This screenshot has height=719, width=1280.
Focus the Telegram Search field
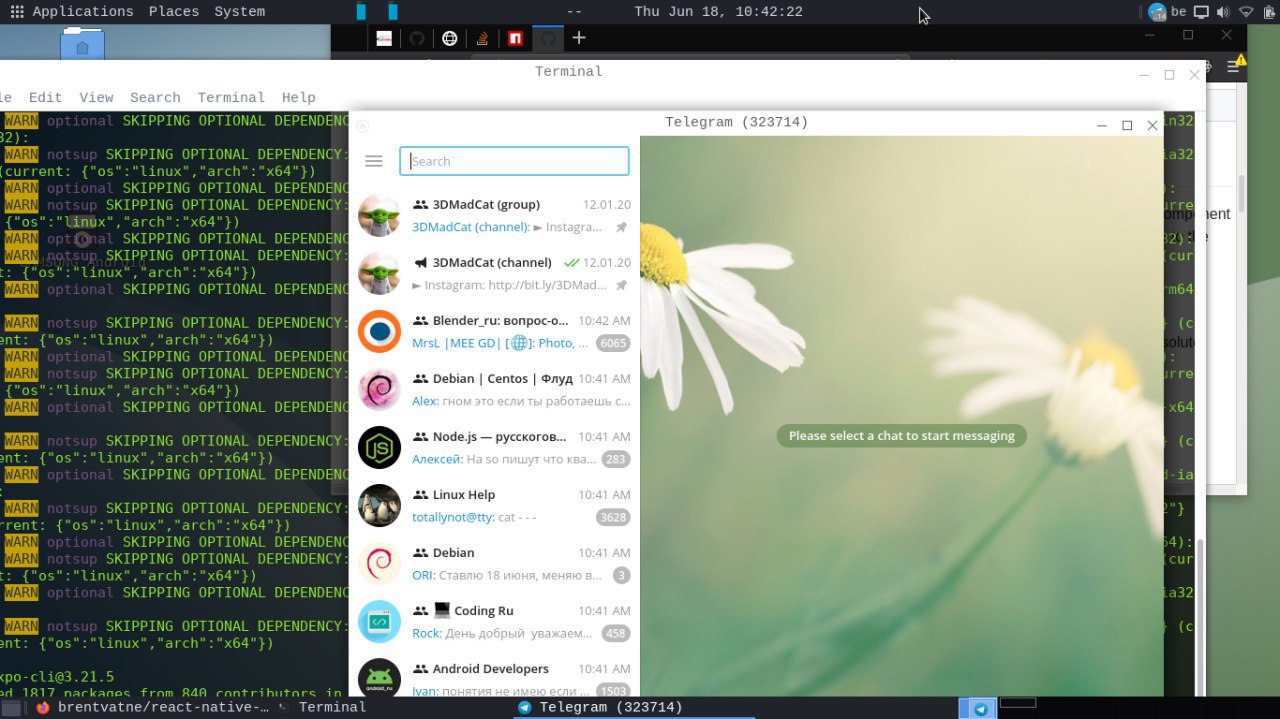pyautogui.click(x=514, y=161)
